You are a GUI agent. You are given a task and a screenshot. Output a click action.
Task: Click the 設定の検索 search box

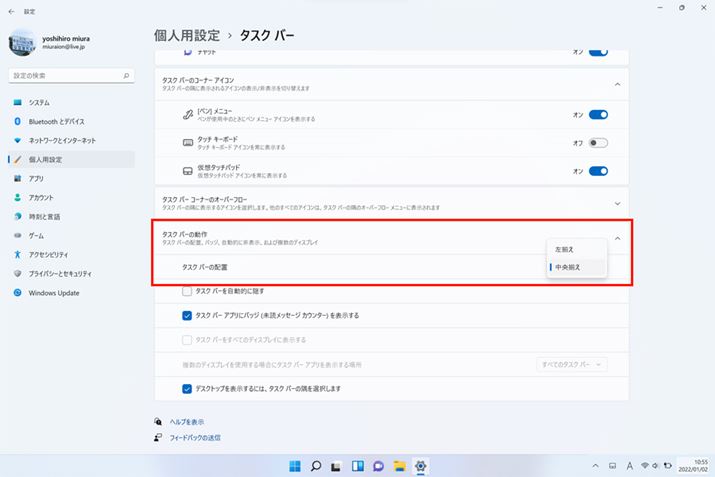click(x=70, y=75)
